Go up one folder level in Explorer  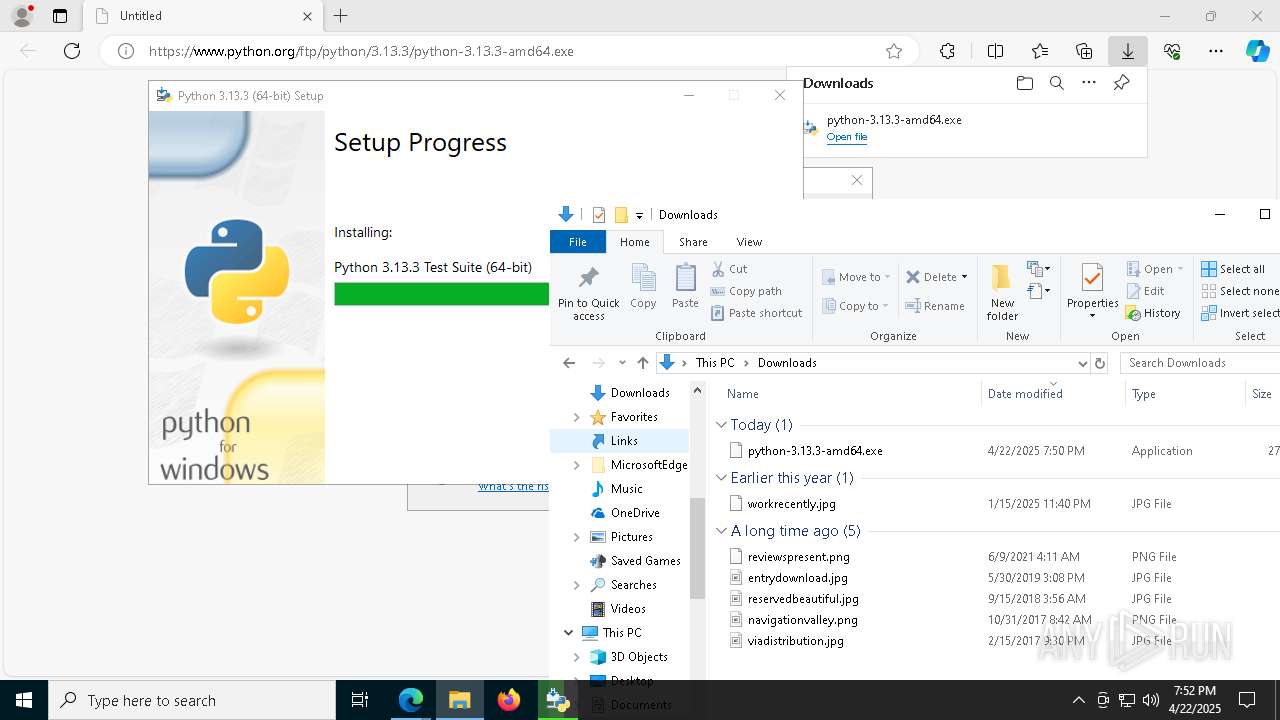point(643,363)
